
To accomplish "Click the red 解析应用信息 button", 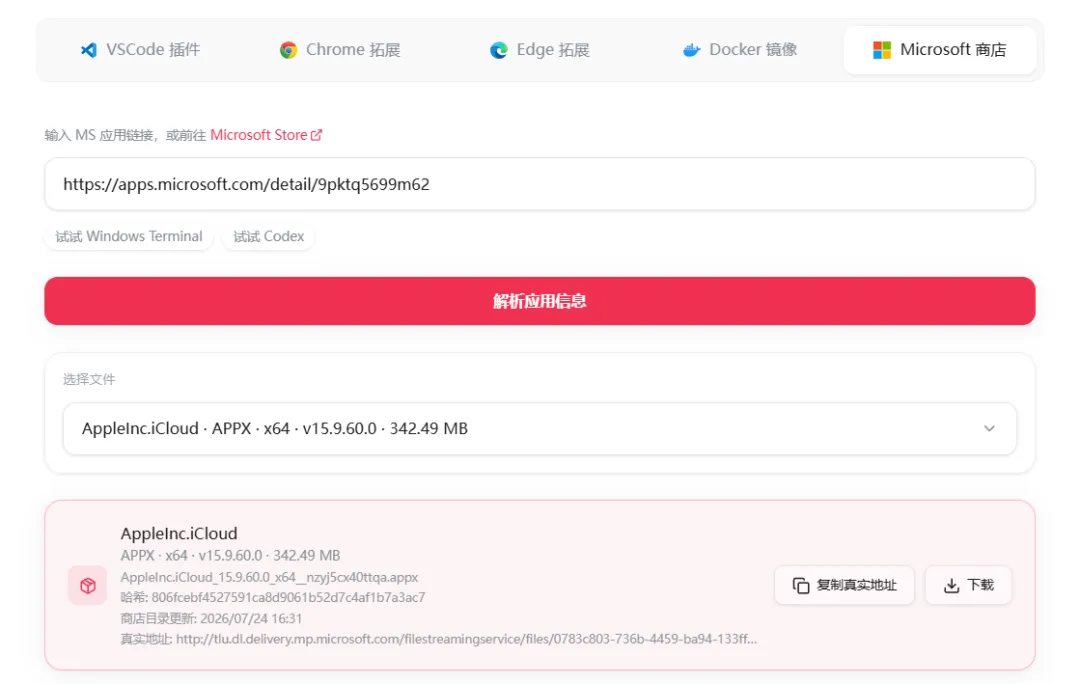I will click(x=539, y=301).
